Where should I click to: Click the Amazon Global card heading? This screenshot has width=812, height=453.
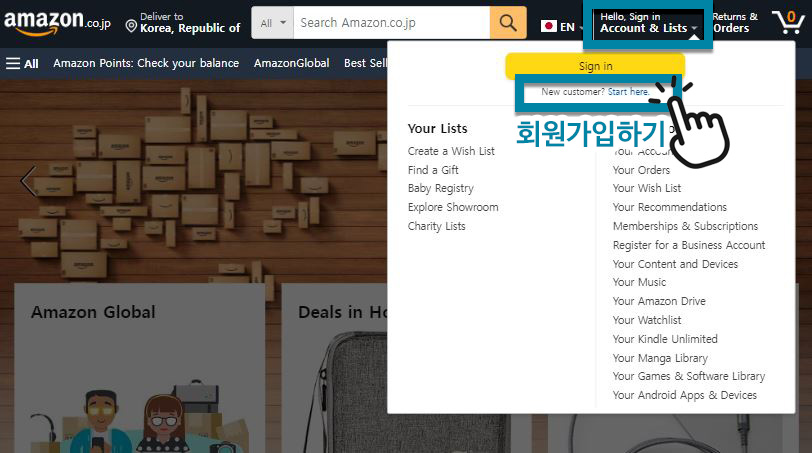point(93,312)
